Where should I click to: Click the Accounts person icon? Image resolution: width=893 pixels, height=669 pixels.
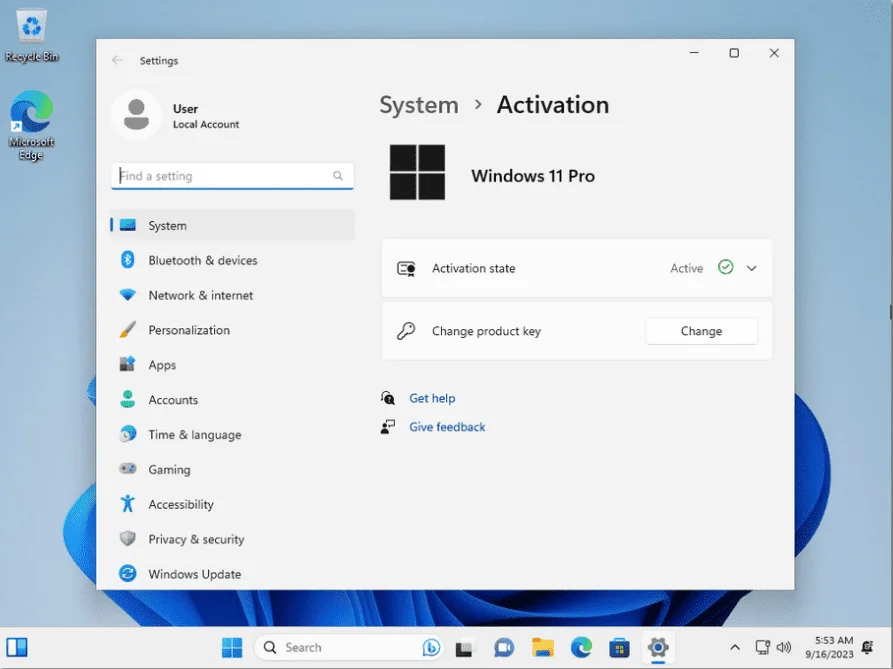pyautogui.click(x=128, y=399)
